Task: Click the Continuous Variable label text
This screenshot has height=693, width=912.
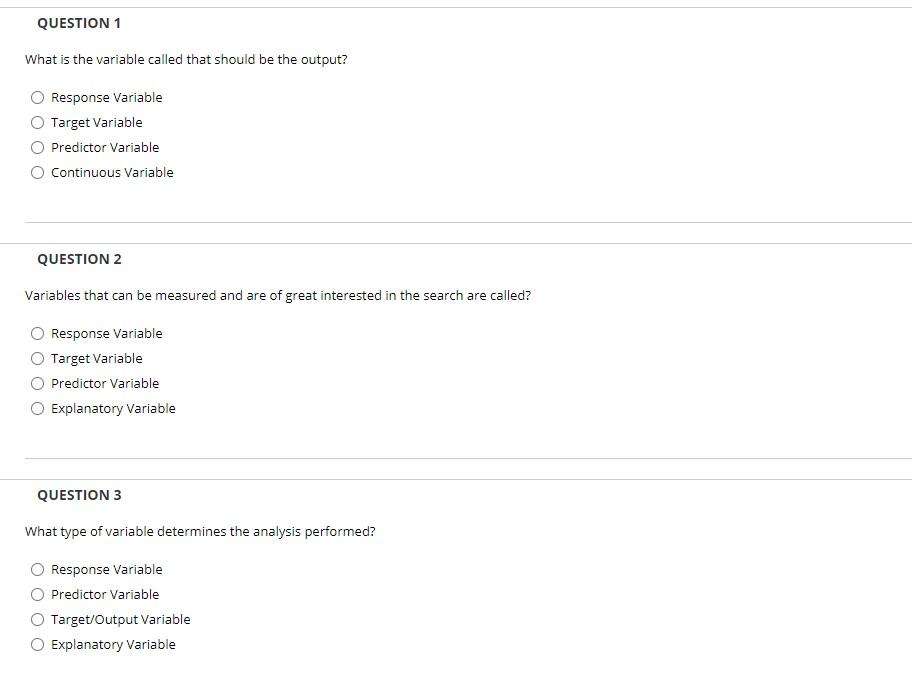Action: (112, 172)
